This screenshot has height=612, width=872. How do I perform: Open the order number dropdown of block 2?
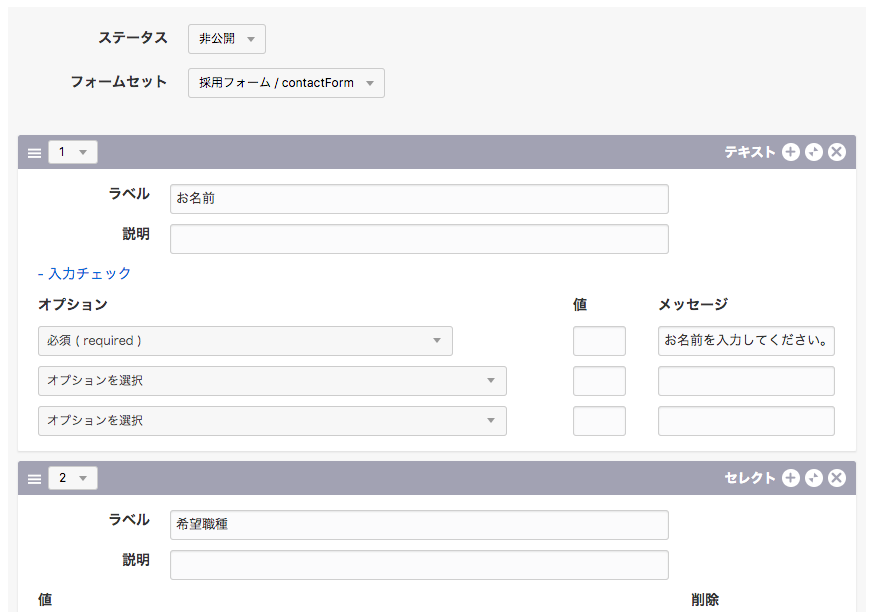(72, 478)
